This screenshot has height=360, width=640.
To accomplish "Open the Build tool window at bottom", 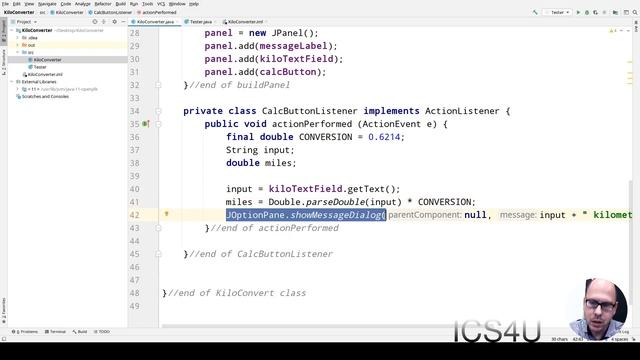I will point(80,331).
